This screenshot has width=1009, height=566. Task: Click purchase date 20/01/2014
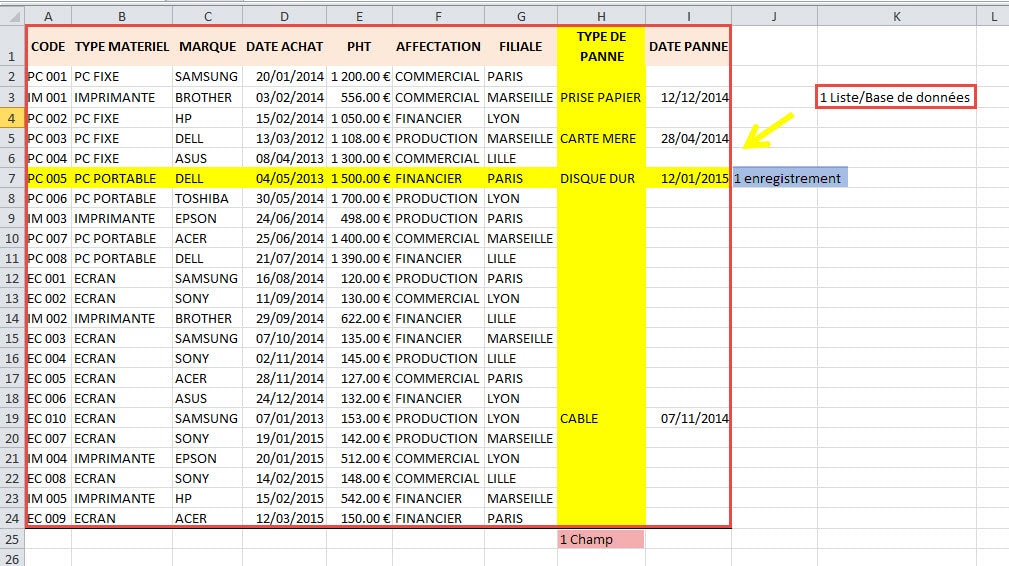coord(284,77)
